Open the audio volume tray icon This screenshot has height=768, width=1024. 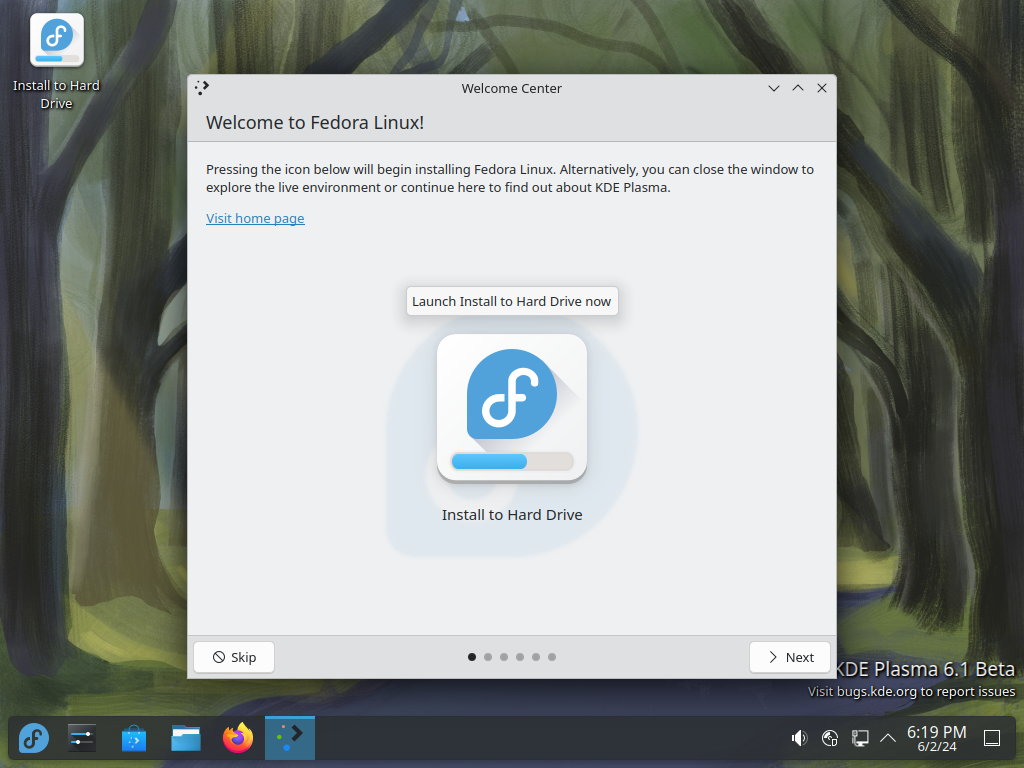coord(799,738)
